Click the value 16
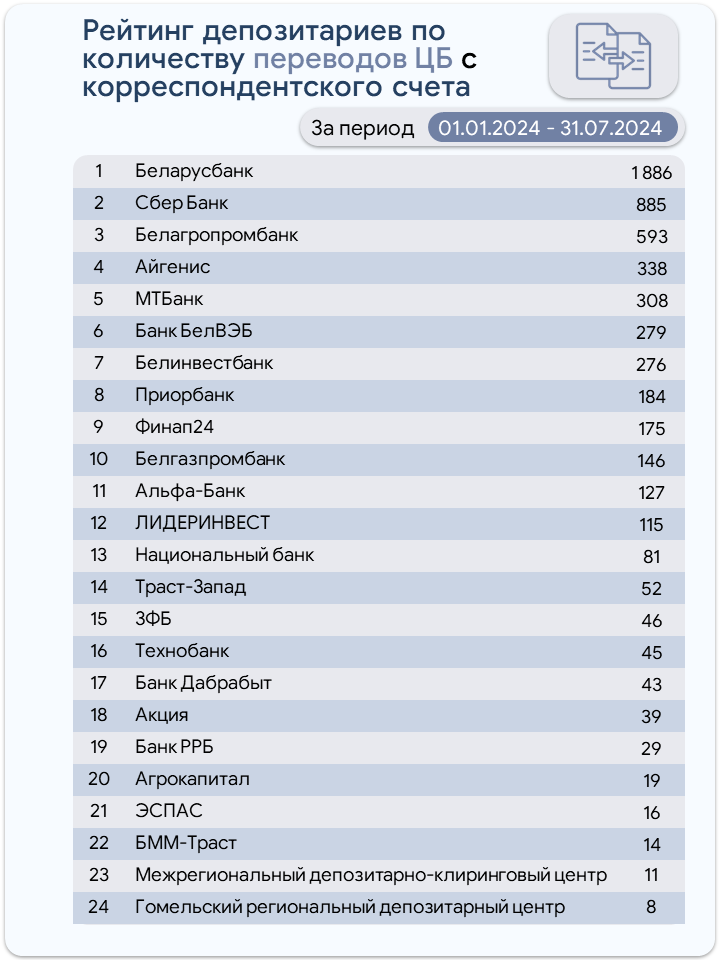The width and height of the screenshot is (720, 960). 651,812
